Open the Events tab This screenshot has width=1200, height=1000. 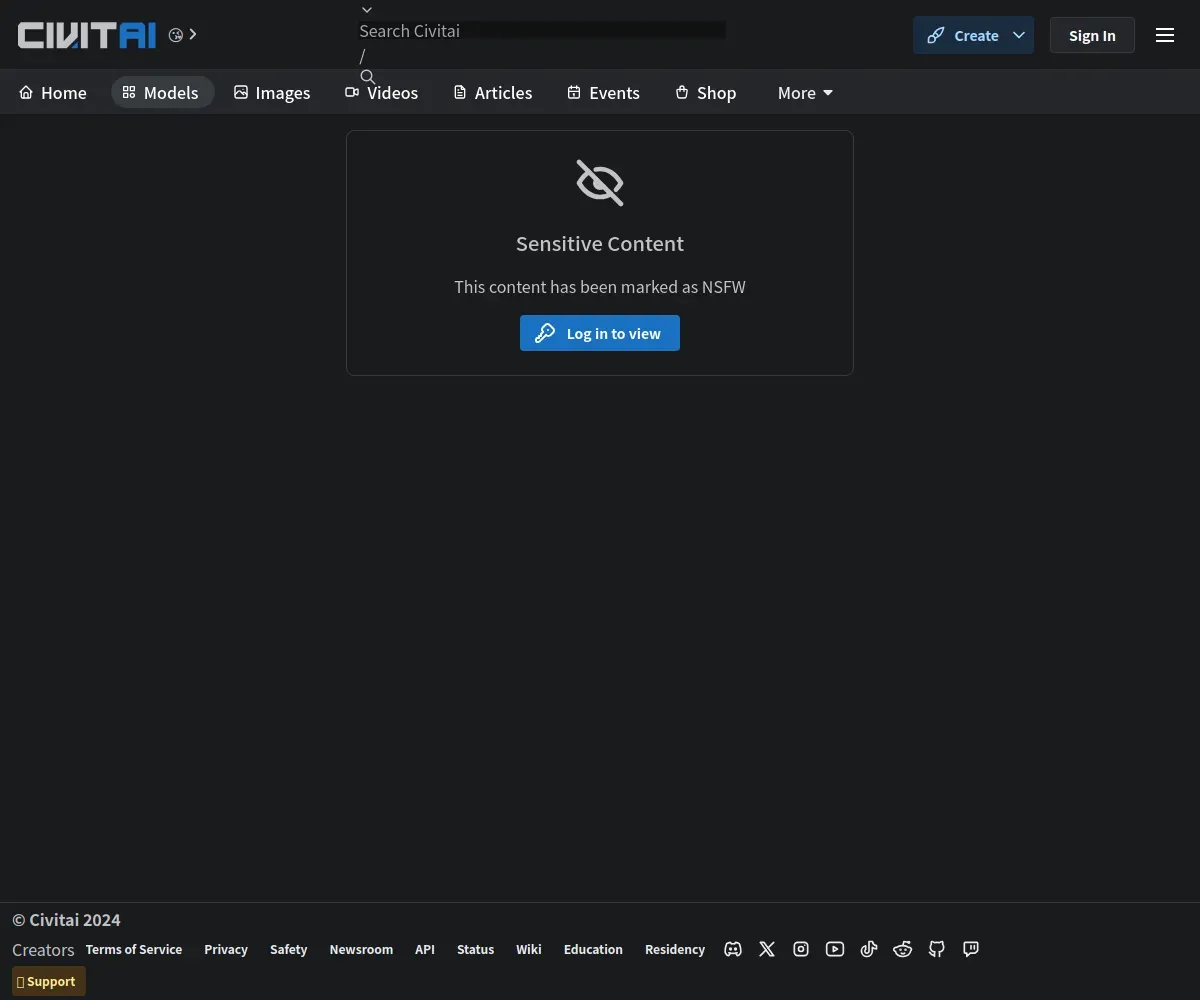pos(604,92)
